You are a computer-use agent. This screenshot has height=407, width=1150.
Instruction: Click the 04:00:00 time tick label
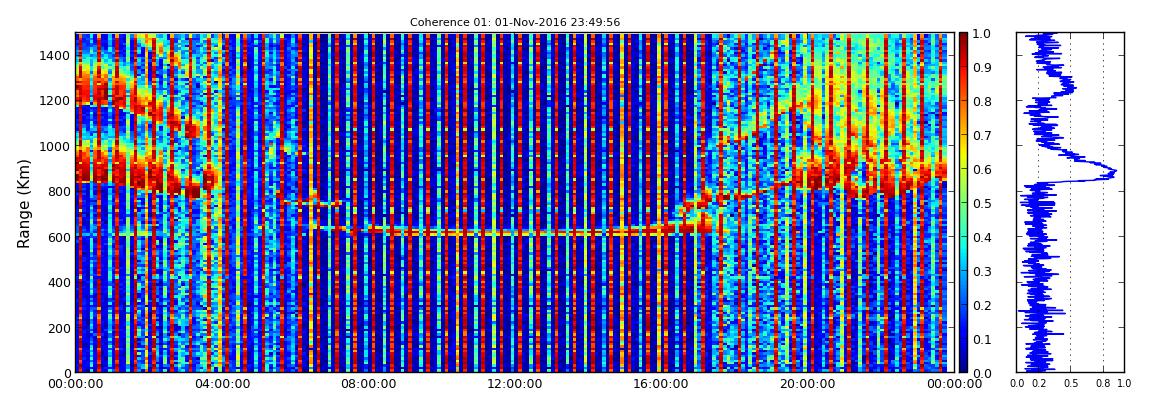pos(221,384)
